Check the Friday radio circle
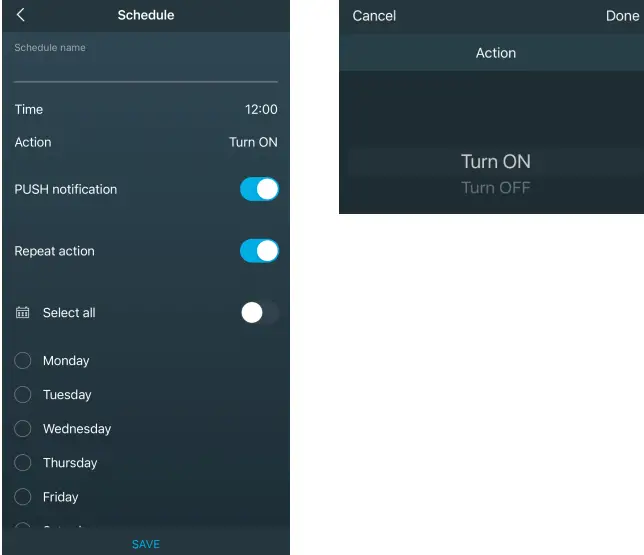 click(x=23, y=497)
